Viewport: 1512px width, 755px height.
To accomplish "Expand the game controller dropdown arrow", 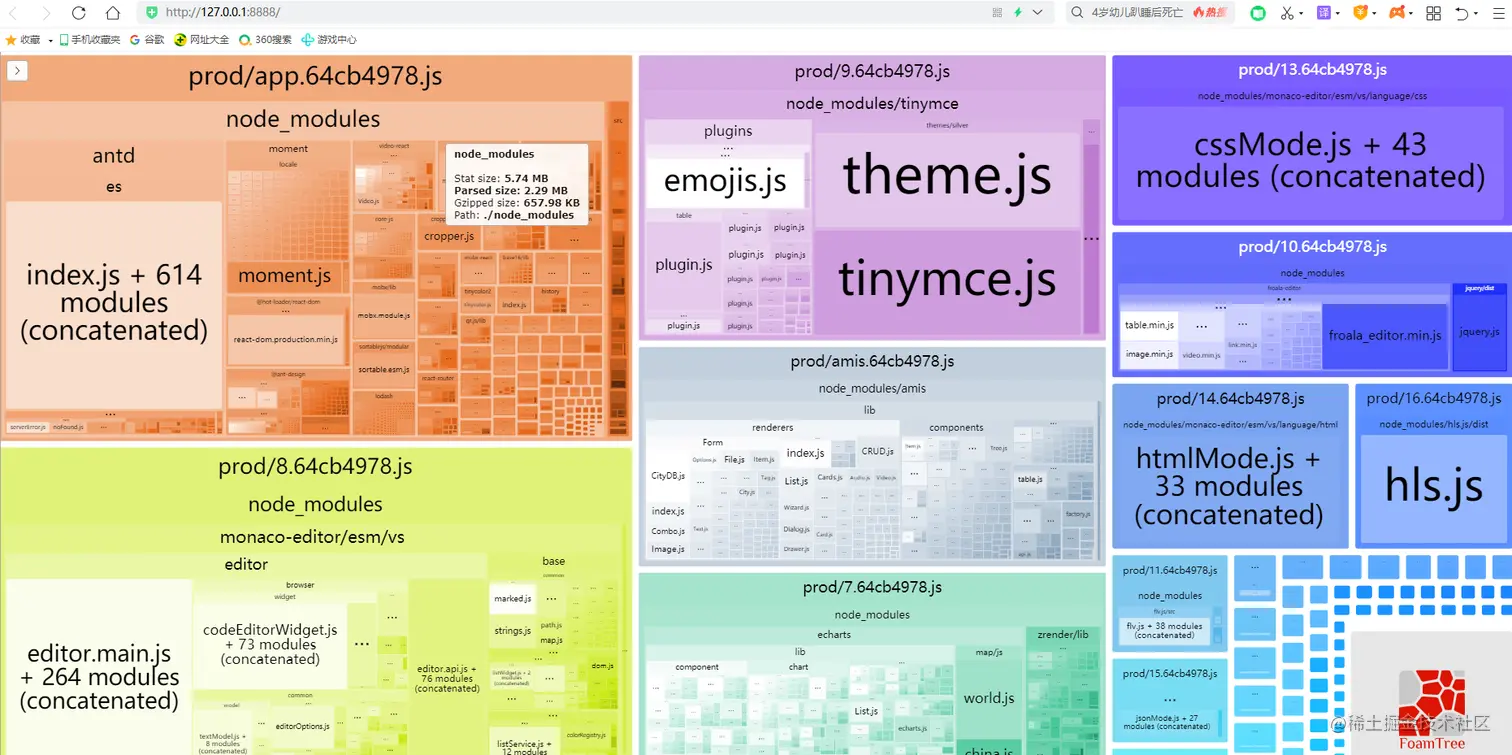I will pyautogui.click(x=1411, y=14).
